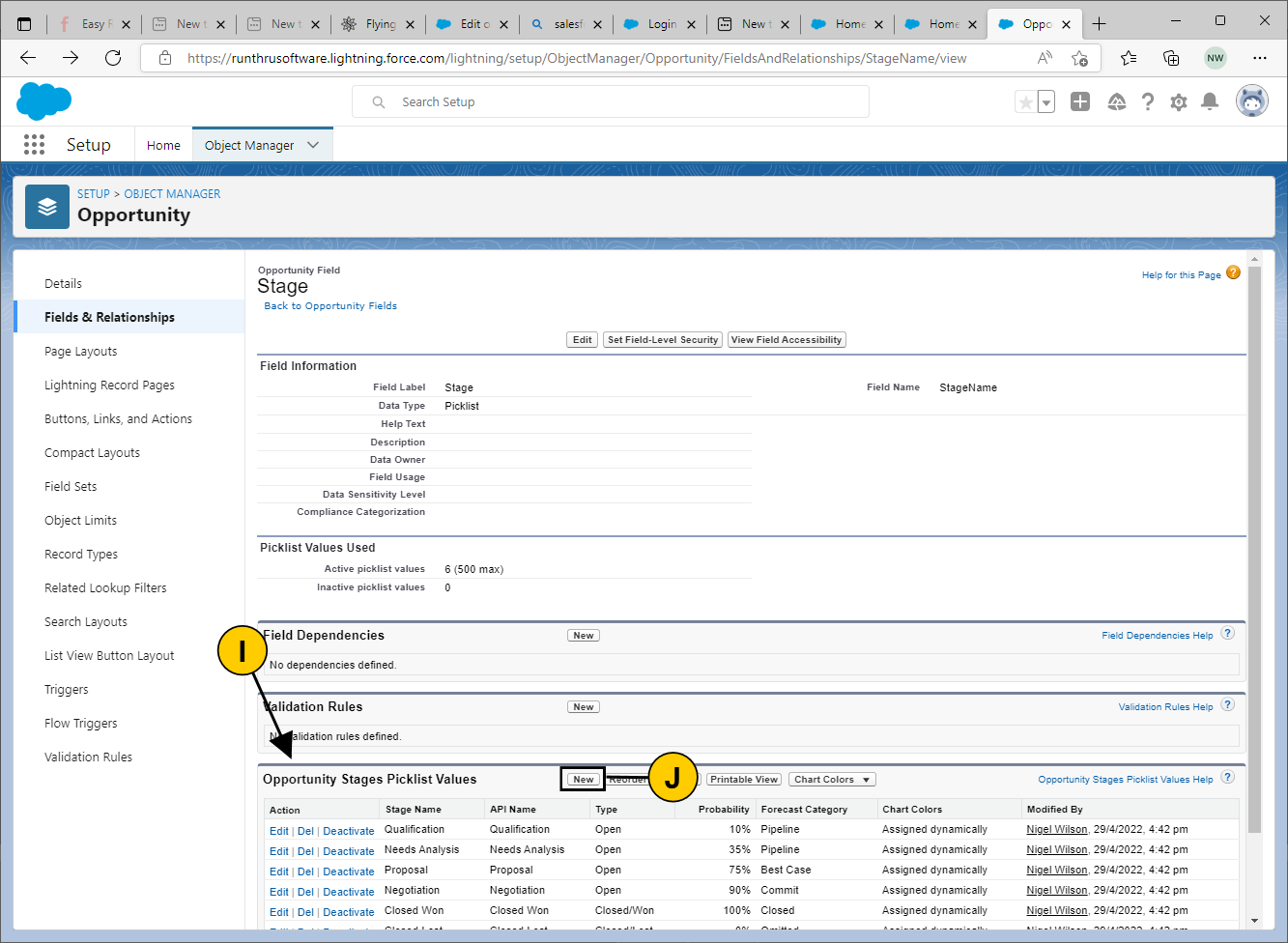This screenshot has width=1288, height=943.
Task: Refresh the browser page
Action: pos(113,58)
